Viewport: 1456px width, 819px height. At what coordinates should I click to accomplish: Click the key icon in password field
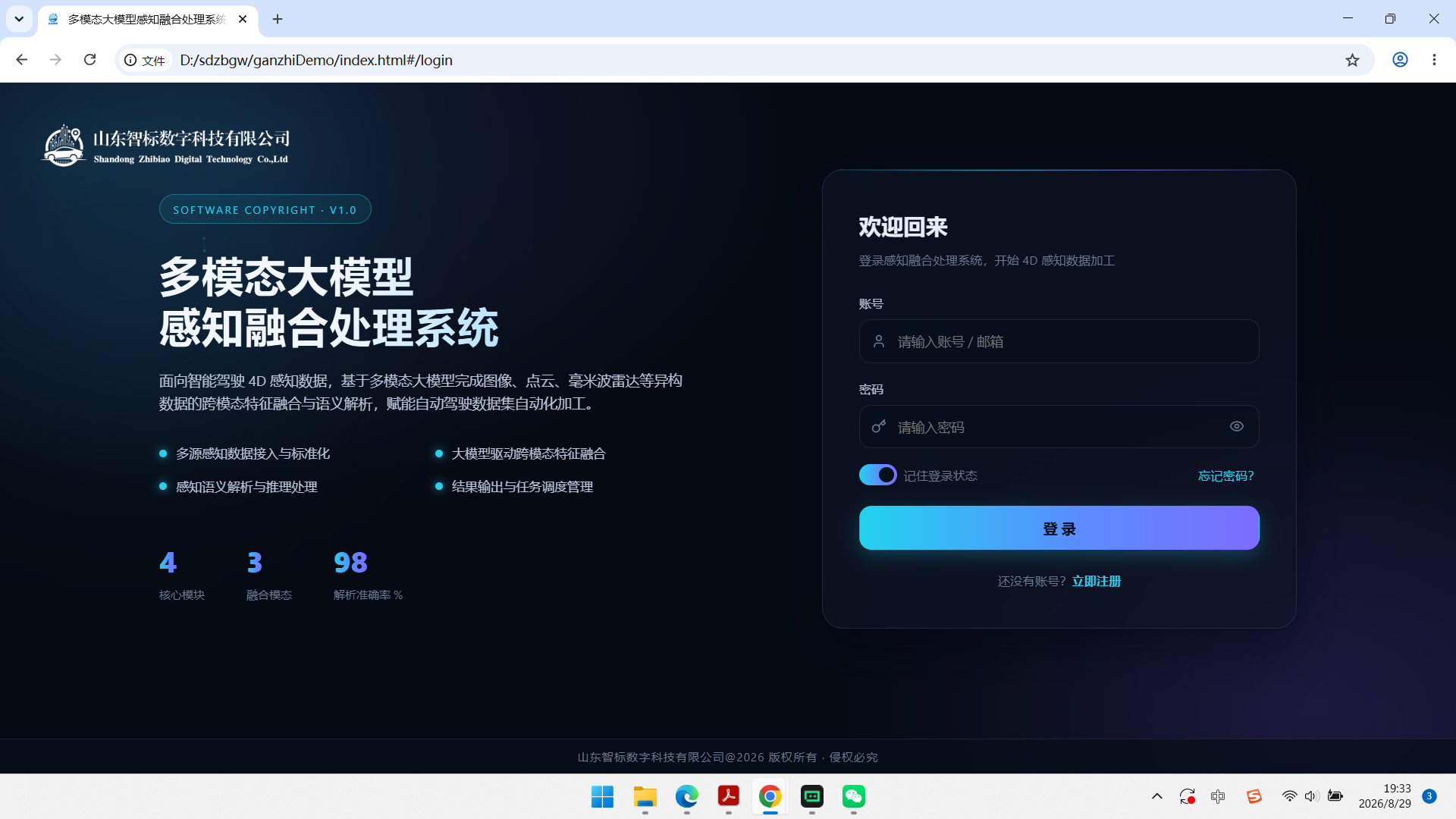(x=878, y=427)
